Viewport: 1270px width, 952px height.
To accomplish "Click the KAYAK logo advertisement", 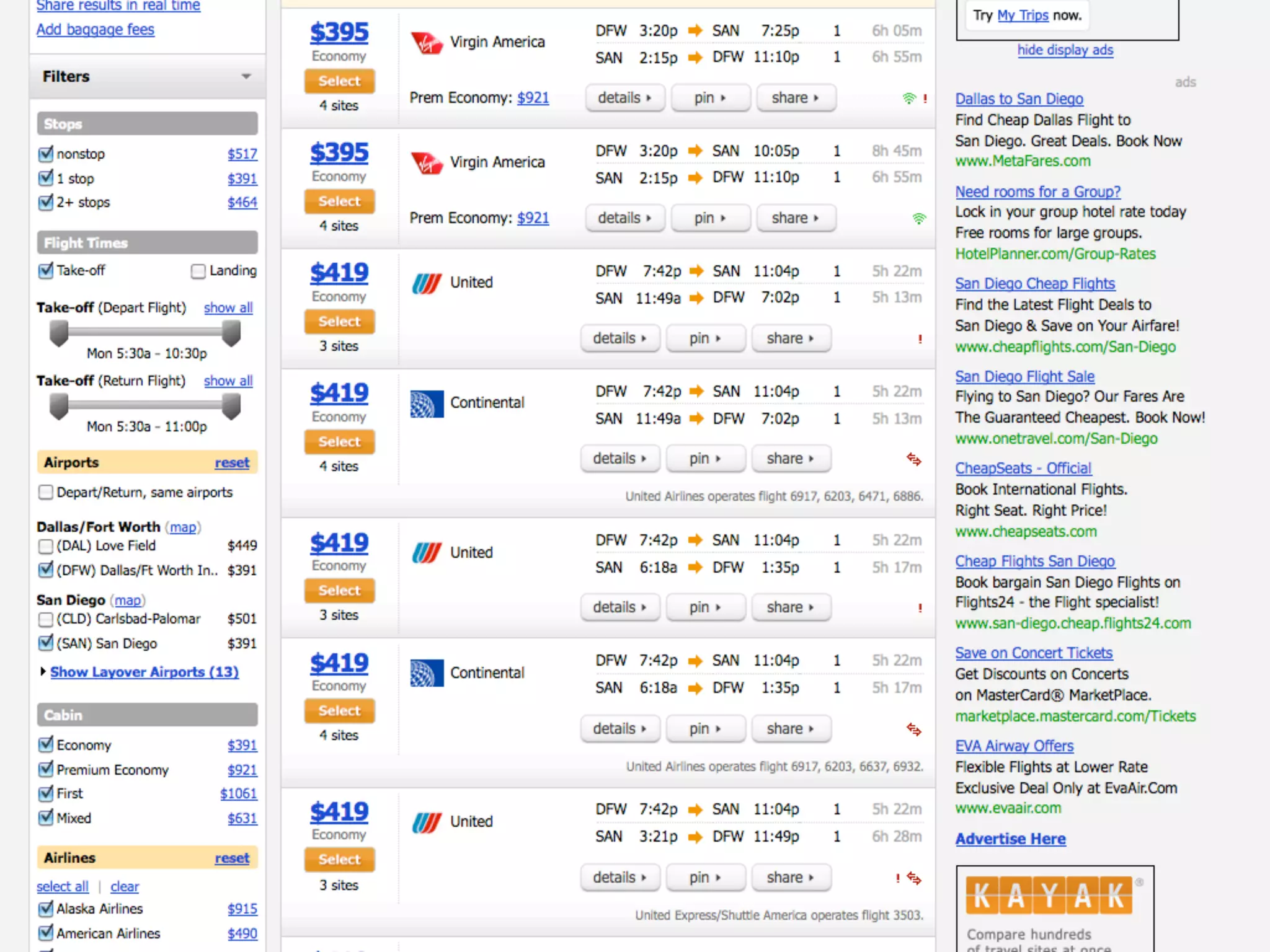I will pos(1049,896).
